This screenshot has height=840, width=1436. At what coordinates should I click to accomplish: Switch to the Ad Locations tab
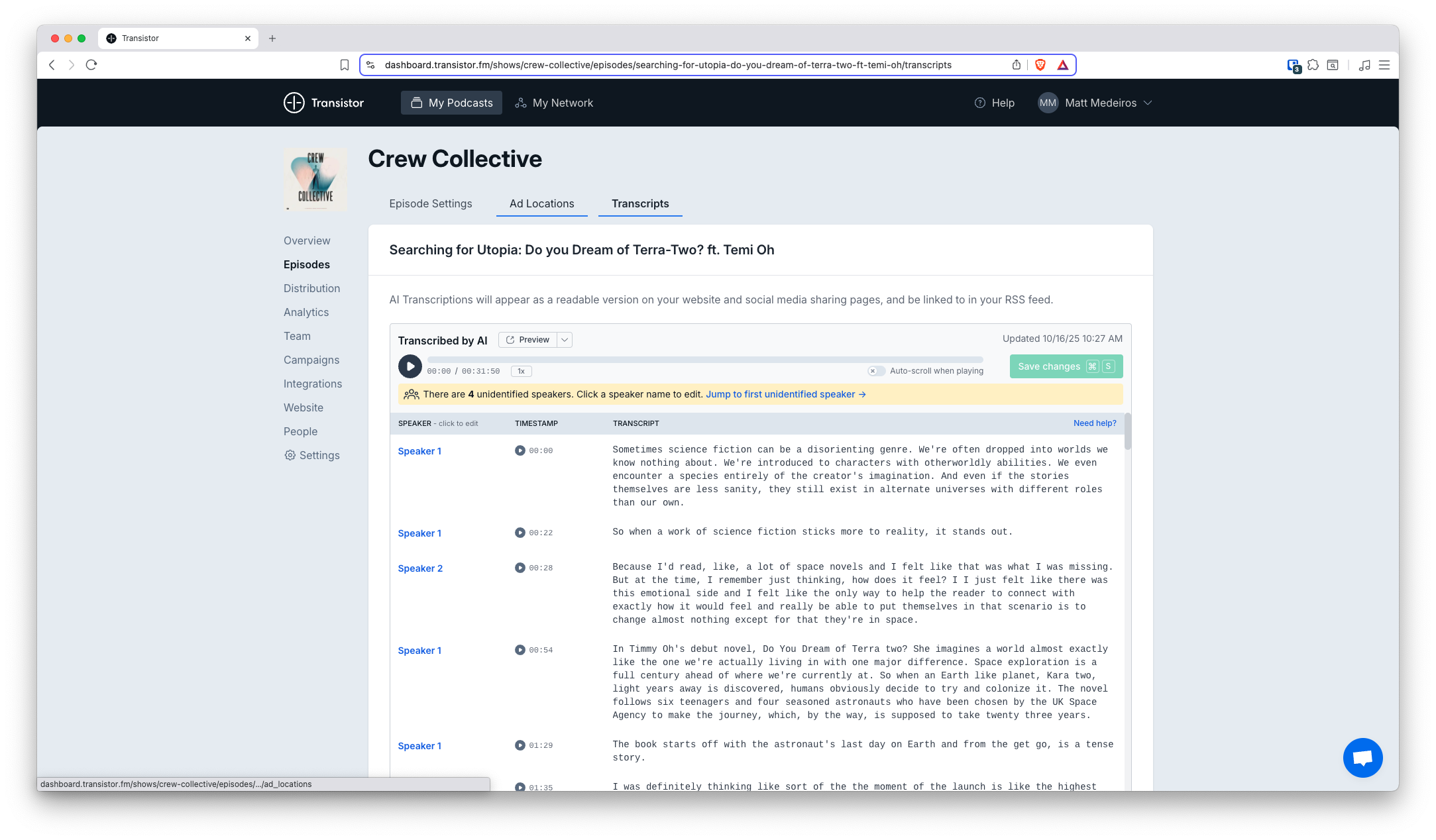(x=541, y=203)
